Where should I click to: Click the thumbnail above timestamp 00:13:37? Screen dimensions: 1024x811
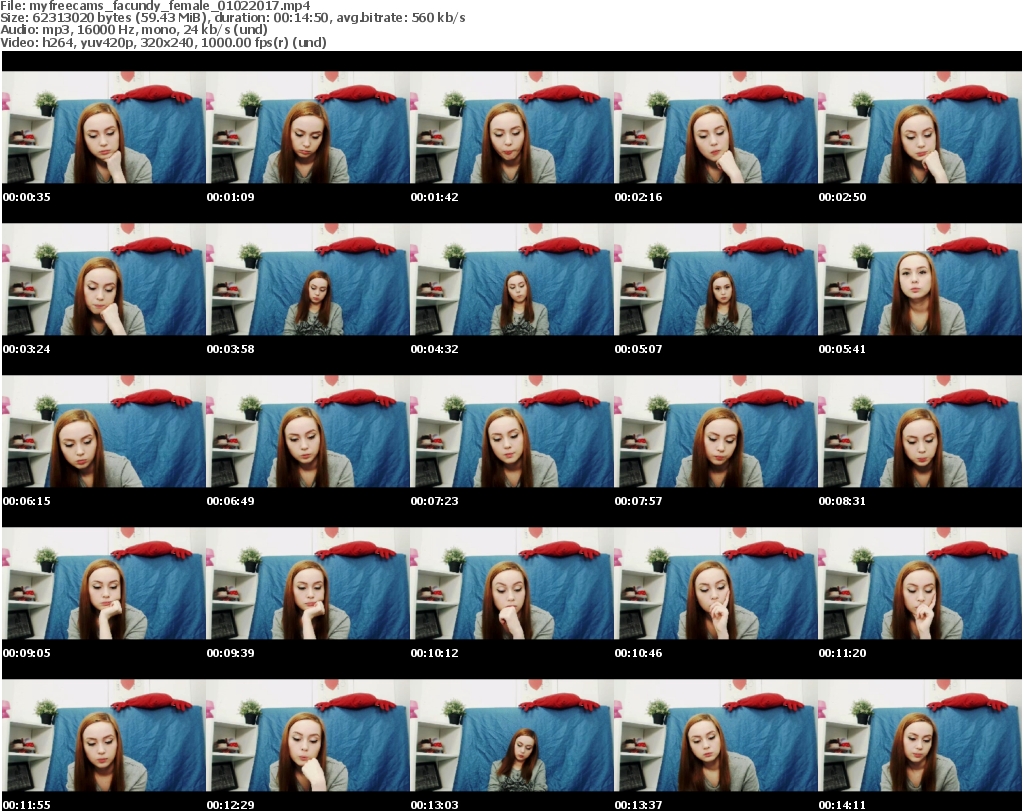click(x=716, y=736)
